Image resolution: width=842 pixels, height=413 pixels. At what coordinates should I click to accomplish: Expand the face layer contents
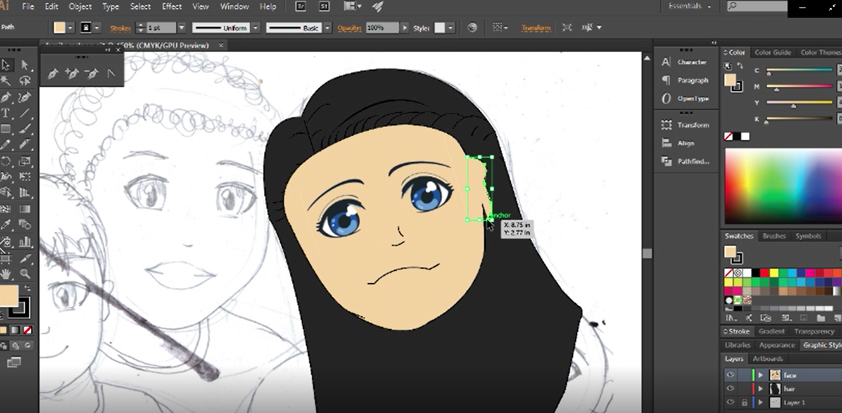pyautogui.click(x=760, y=375)
